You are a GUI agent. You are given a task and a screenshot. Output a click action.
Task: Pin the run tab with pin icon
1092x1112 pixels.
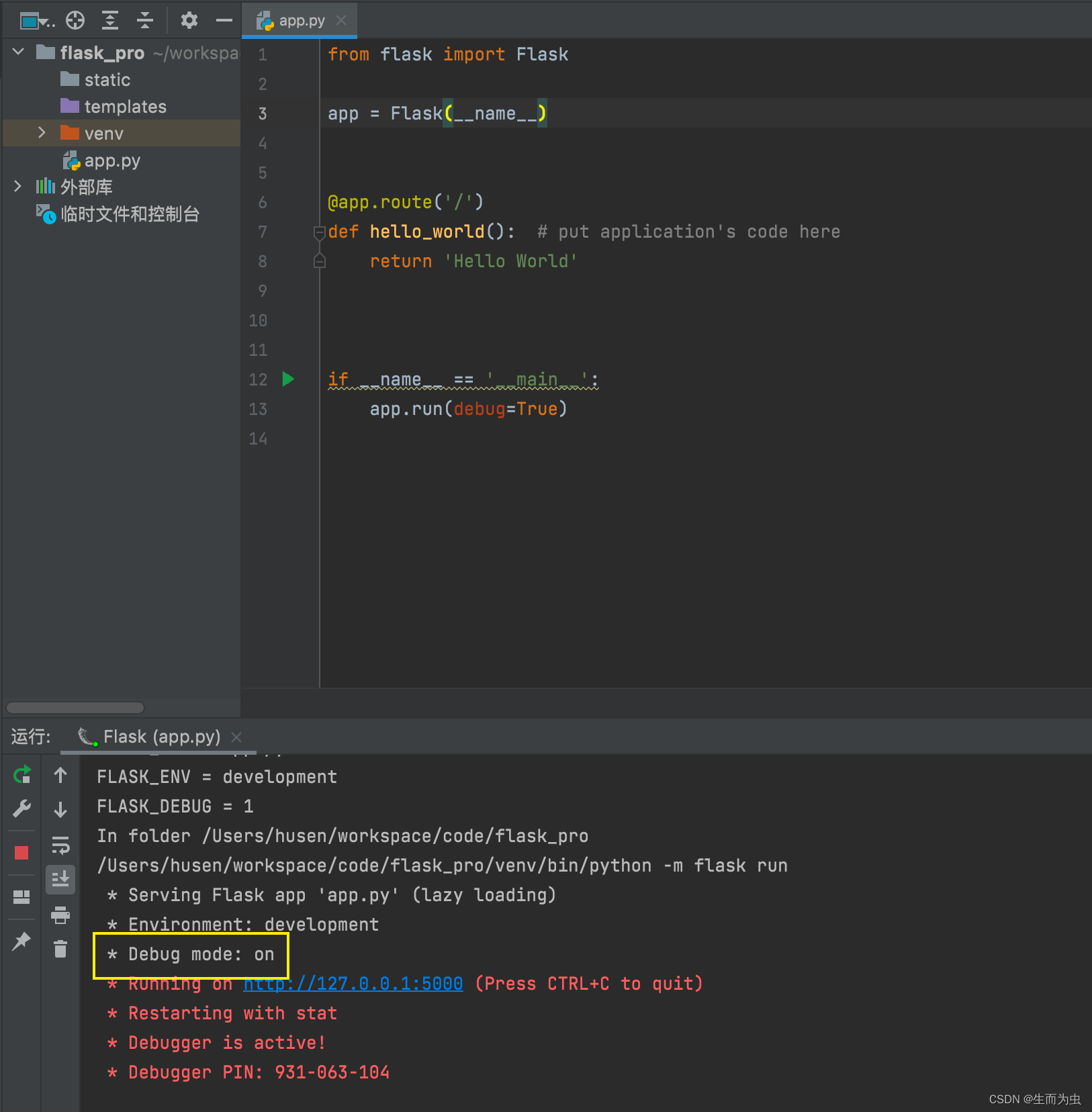pos(21,941)
